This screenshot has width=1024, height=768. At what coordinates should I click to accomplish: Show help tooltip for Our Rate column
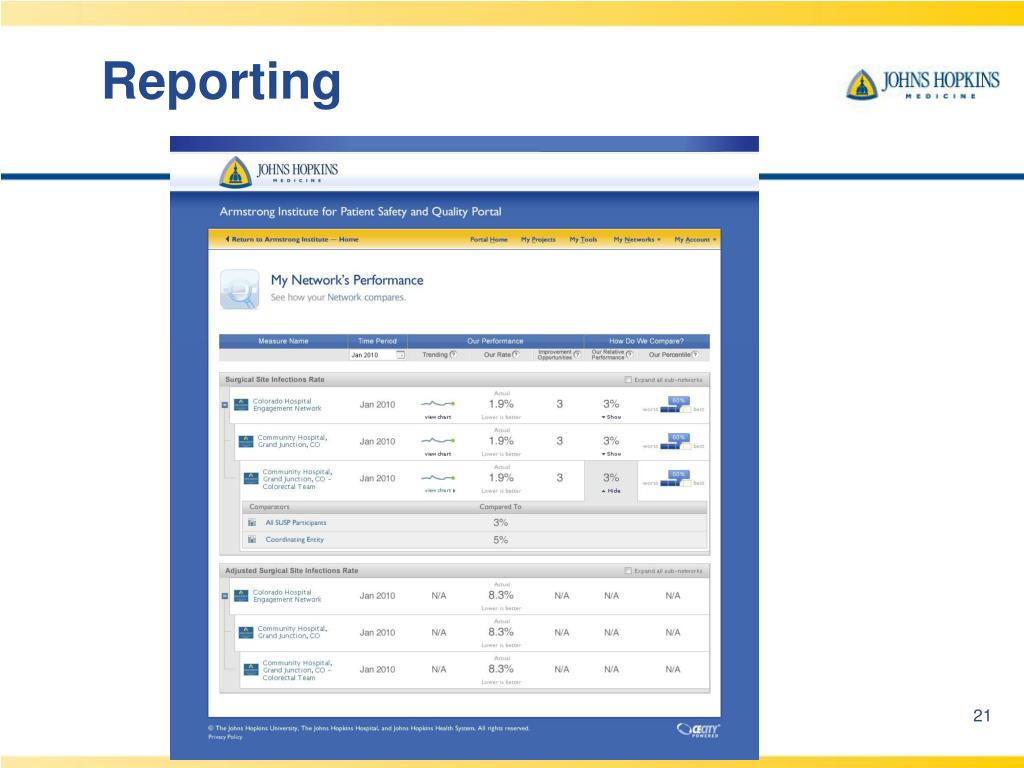[x=516, y=354]
